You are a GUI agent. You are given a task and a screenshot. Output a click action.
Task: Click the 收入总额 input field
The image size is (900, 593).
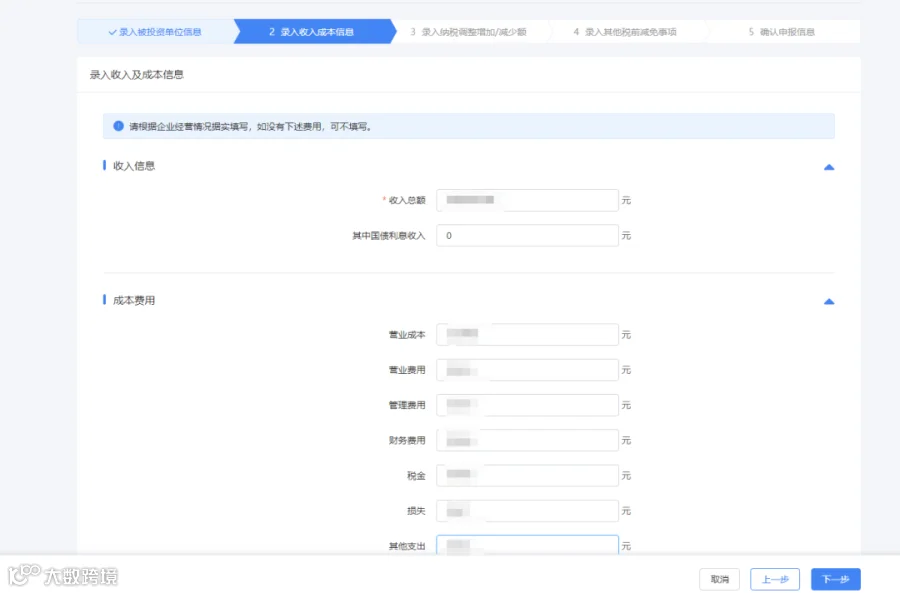pyautogui.click(x=527, y=200)
